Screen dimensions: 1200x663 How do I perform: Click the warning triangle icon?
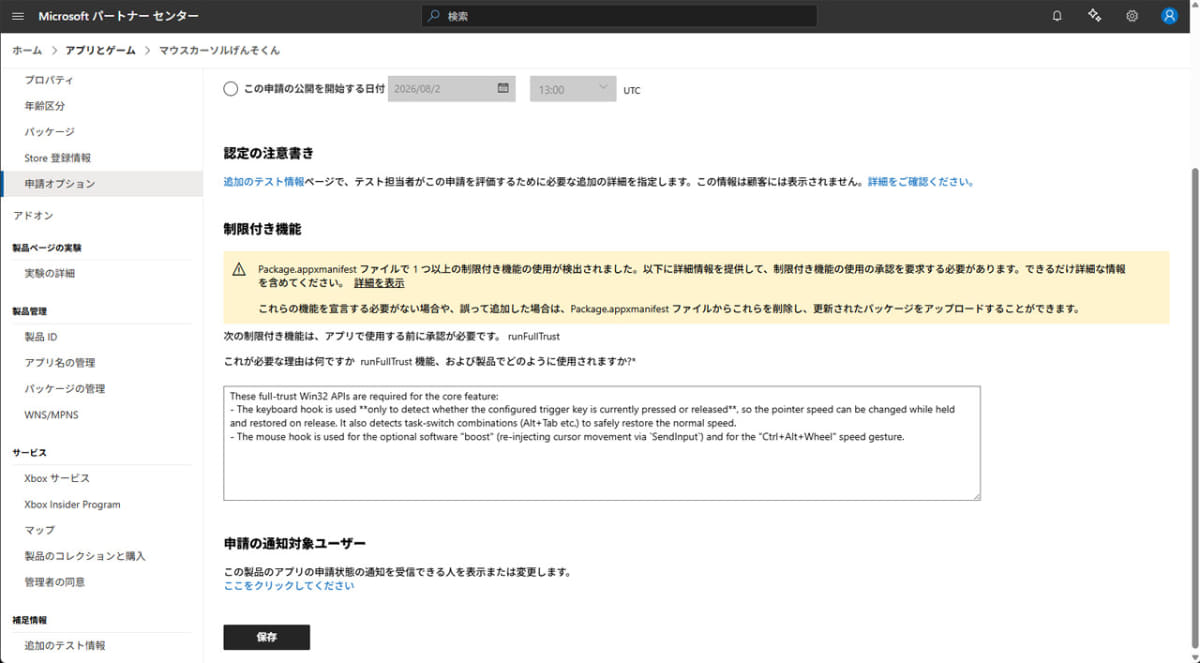239,269
